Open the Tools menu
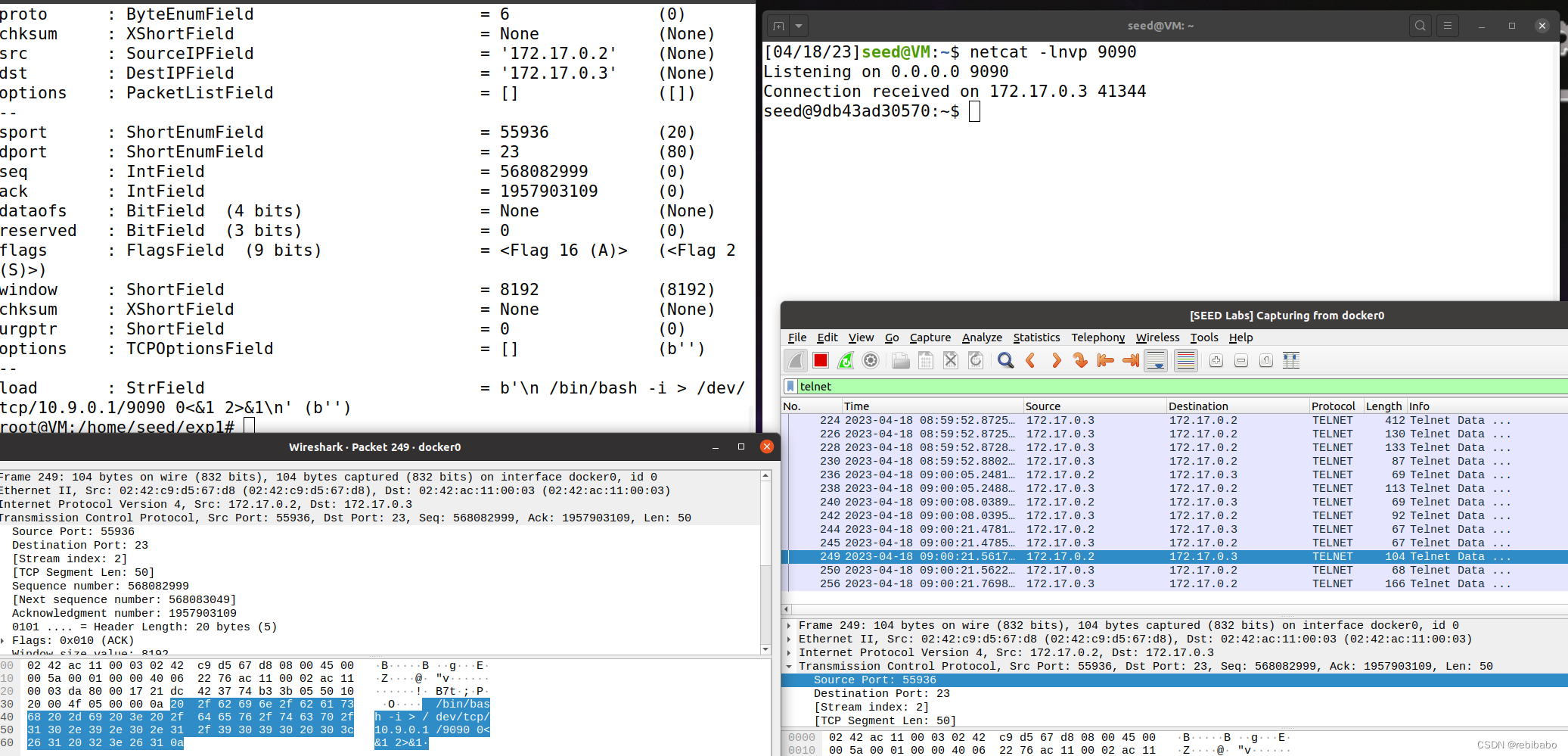The width and height of the screenshot is (1568, 756). [x=1204, y=338]
